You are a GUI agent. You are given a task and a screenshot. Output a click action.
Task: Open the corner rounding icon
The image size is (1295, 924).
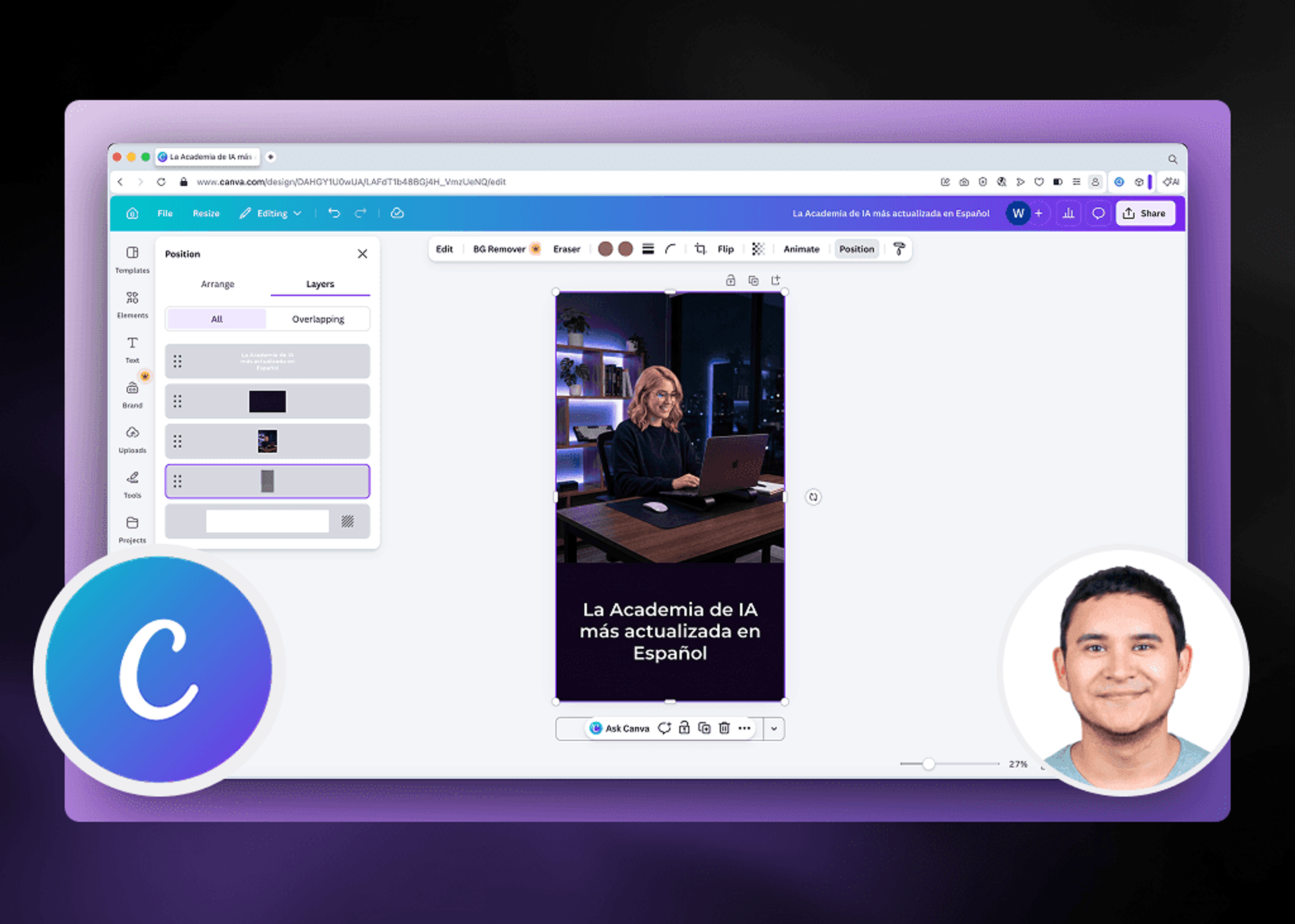[670, 249]
